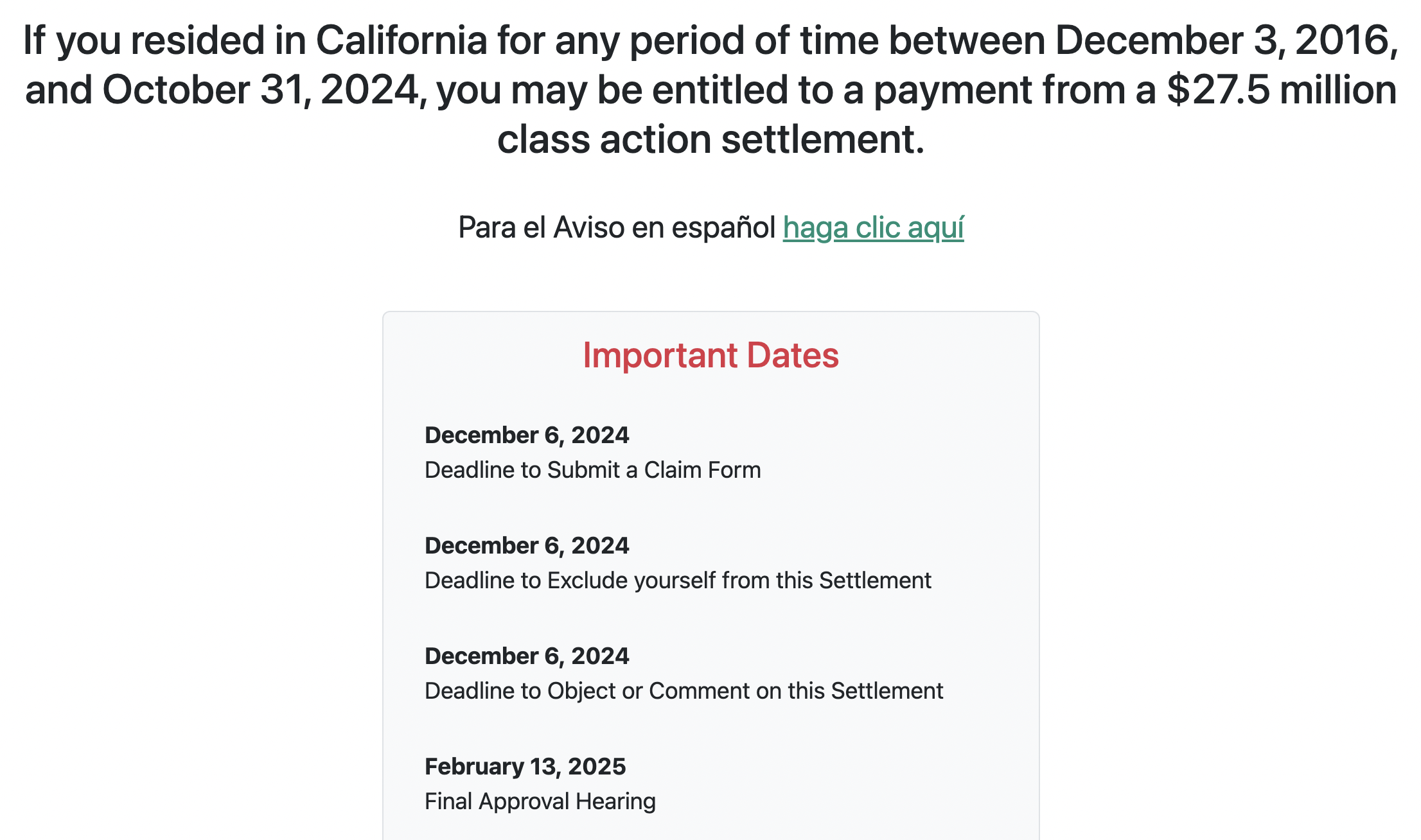
Task: Click the word "California" in the headline
Action: point(402,40)
